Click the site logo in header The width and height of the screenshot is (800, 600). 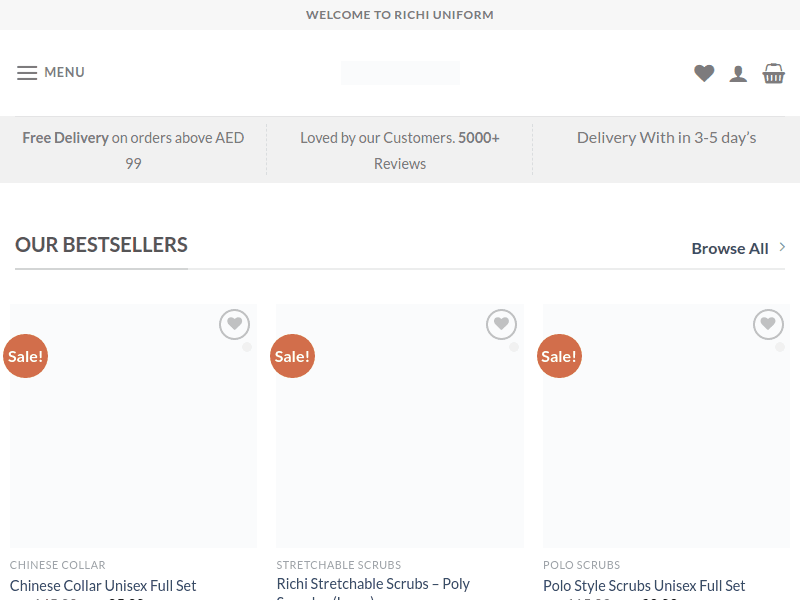pyautogui.click(x=400, y=73)
